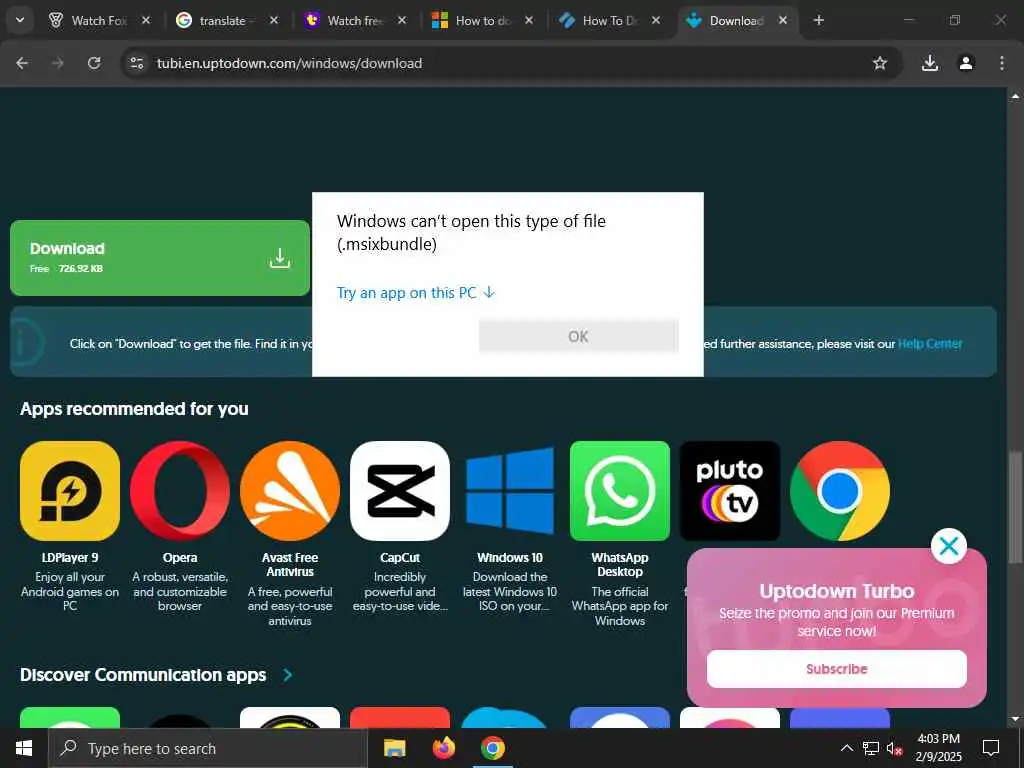
Task: Reload the current page
Action: (x=94, y=63)
